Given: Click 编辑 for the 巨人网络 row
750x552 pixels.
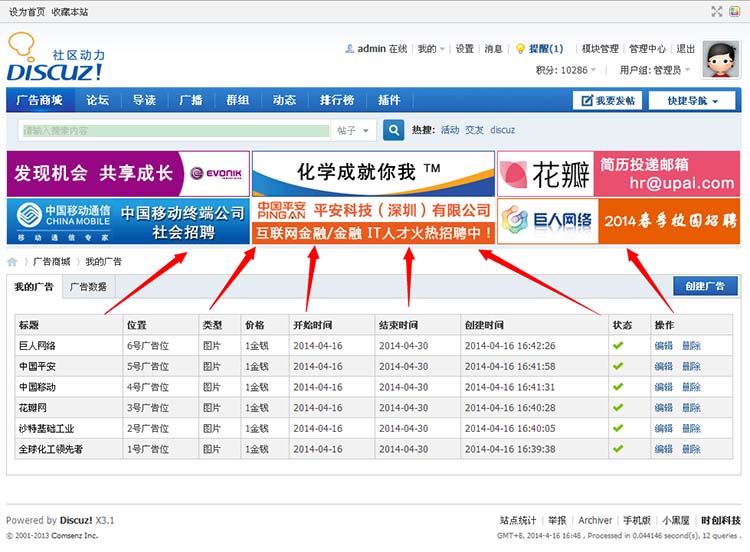Looking at the screenshot, I should [x=663, y=345].
